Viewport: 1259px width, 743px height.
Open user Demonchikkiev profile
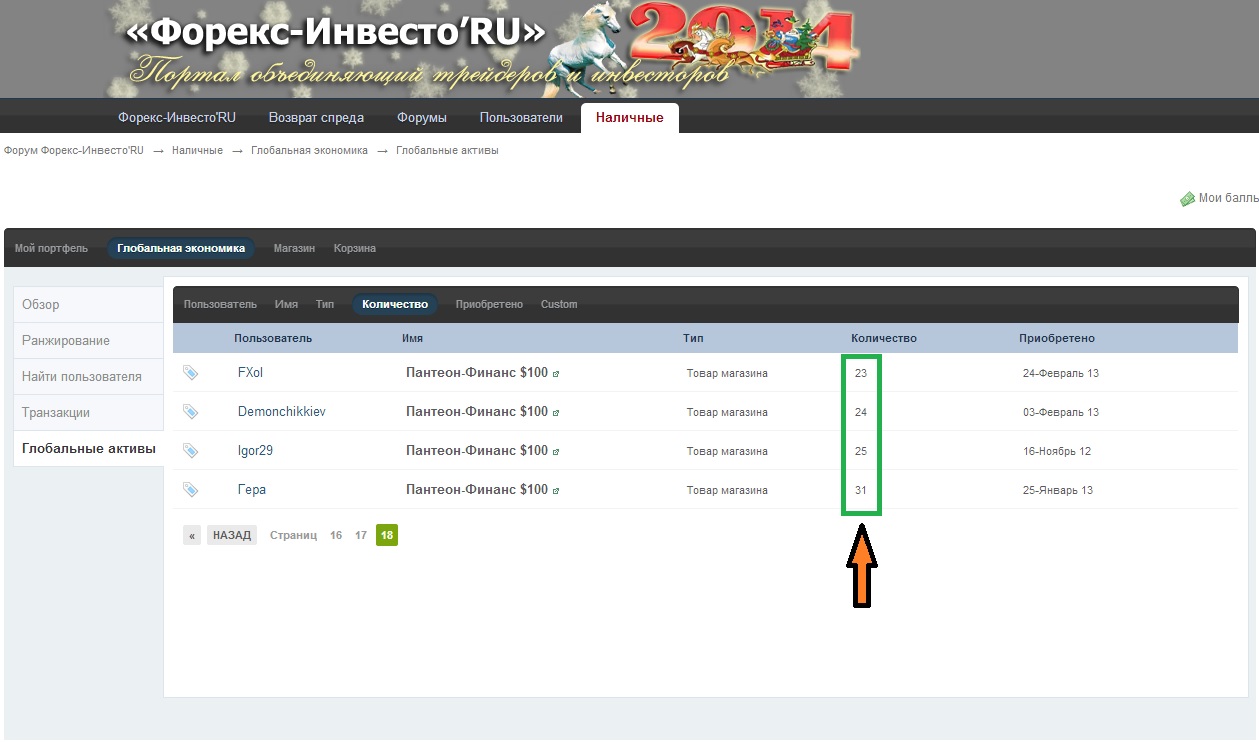pos(281,411)
